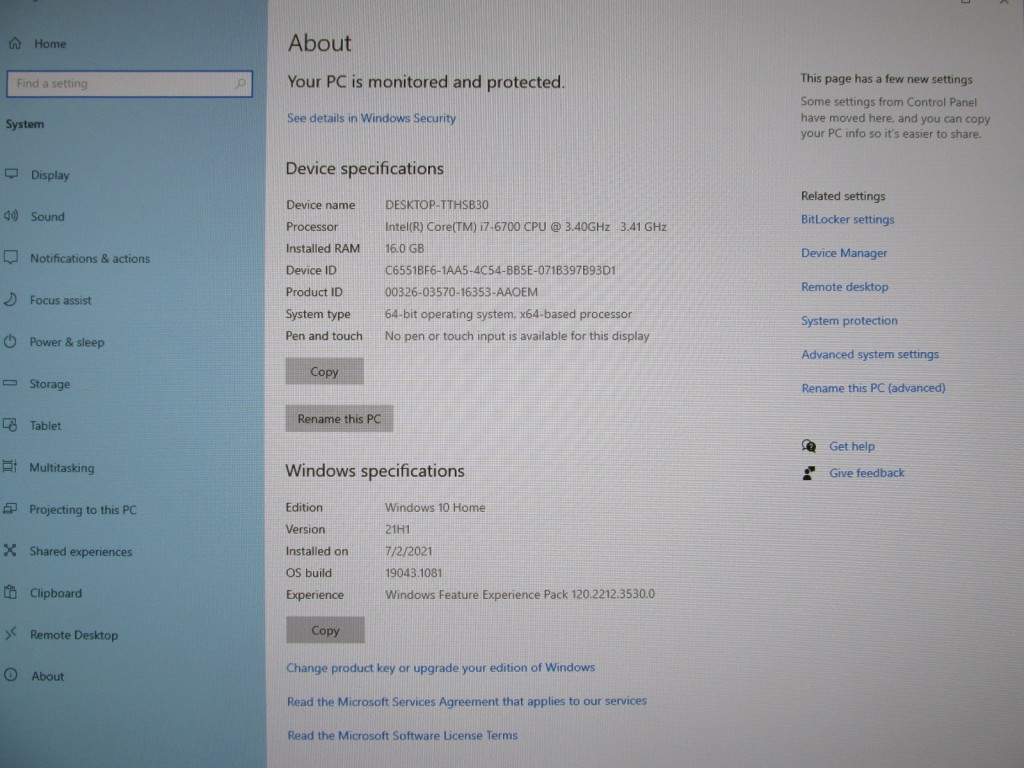Image resolution: width=1024 pixels, height=768 pixels.
Task: Select the System type value text
Action: pos(508,314)
